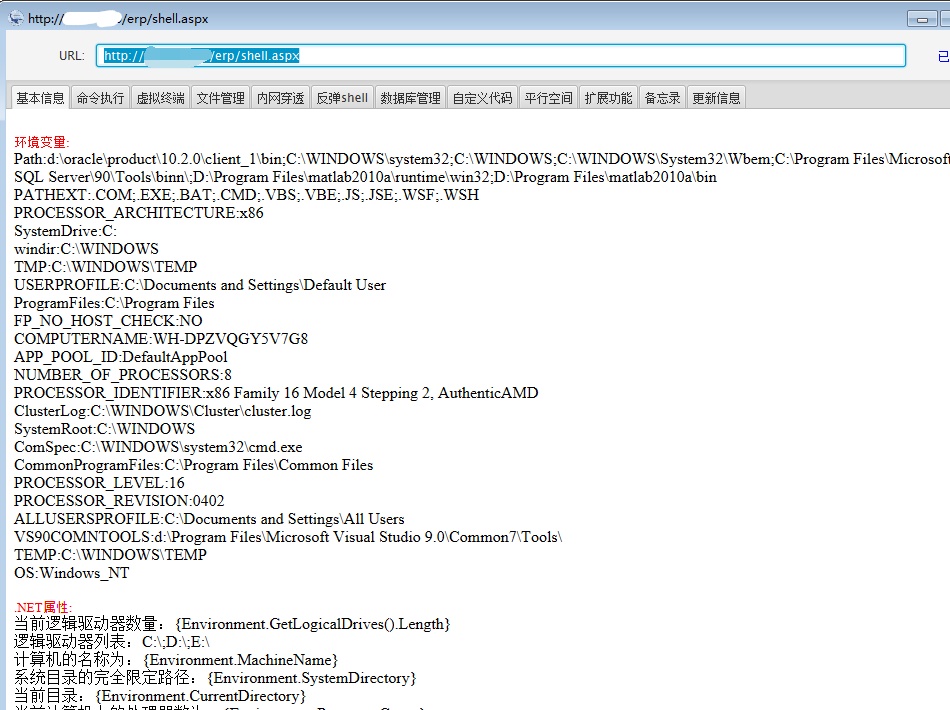Switch to the 基本信息 tab
Viewport: 950px width, 710px height.
(x=40, y=98)
